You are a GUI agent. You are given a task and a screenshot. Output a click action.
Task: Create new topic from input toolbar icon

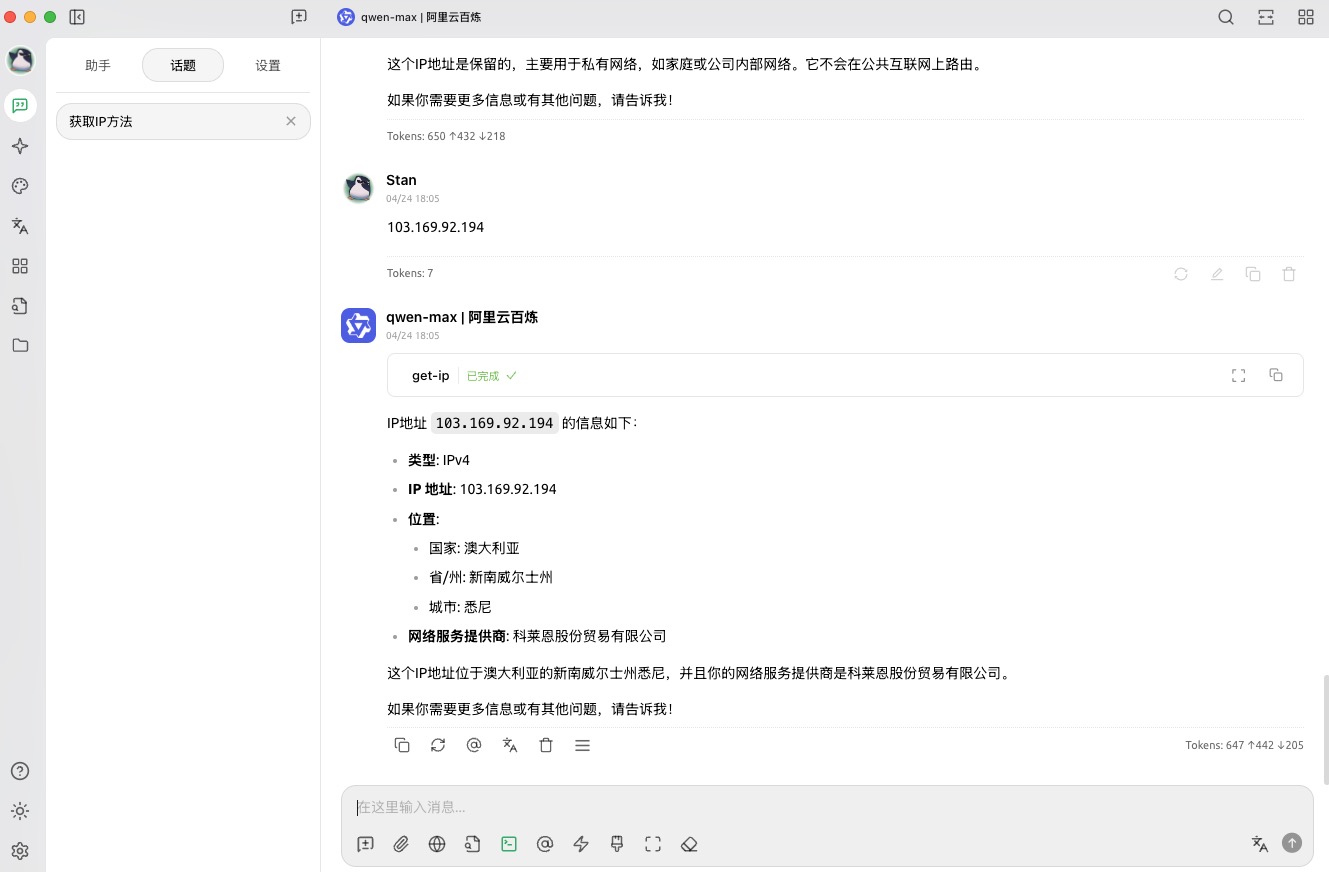[x=365, y=844]
